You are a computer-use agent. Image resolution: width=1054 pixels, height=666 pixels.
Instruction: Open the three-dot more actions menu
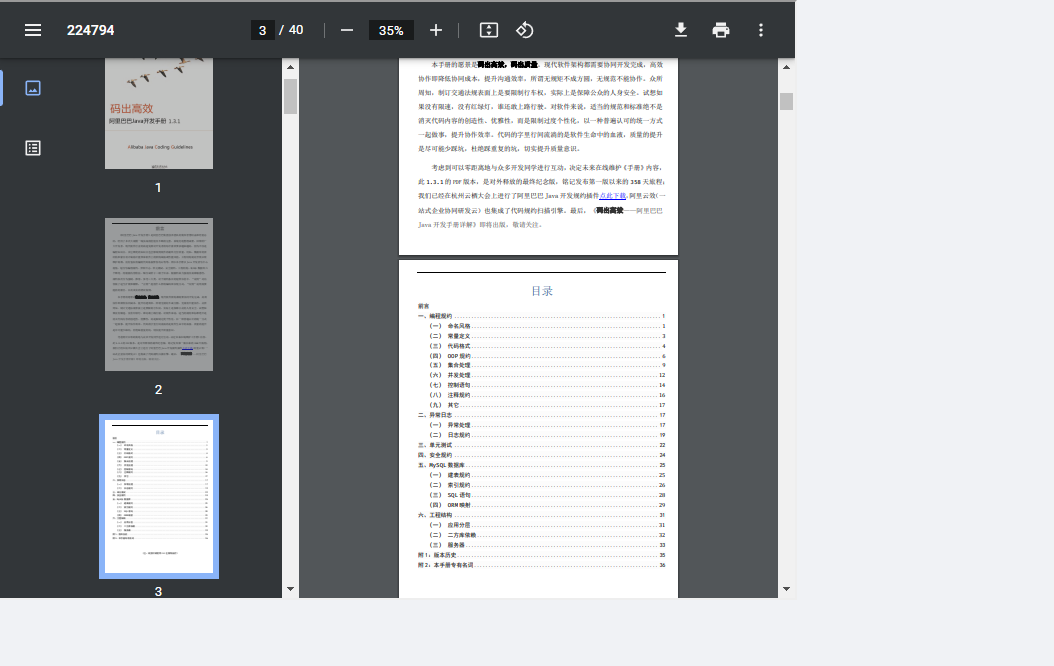click(761, 30)
